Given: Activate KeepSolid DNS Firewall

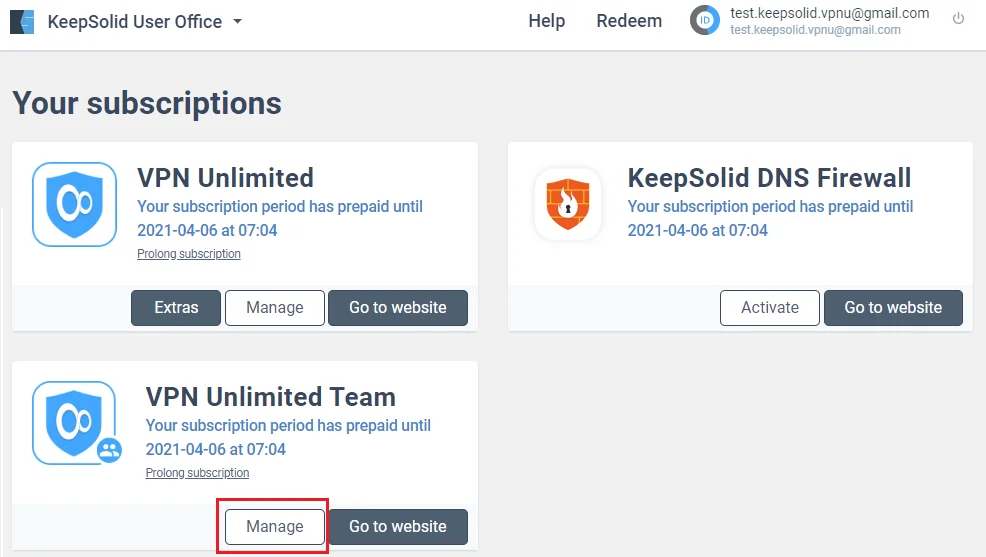Looking at the screenshot, I should [770, 307].
